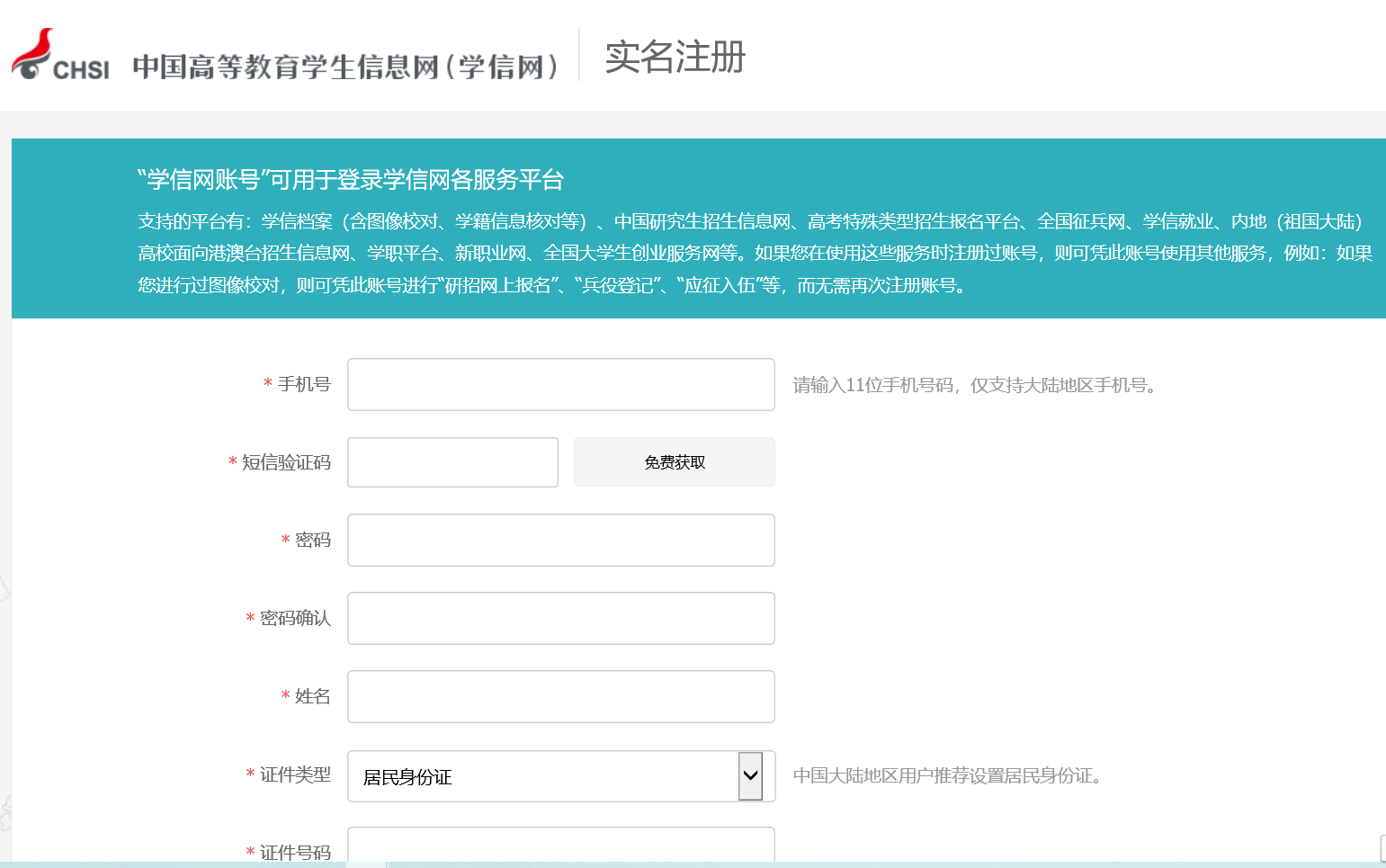Click the 证件类型 field label
Screen dimensions: 1386x868
[295, 775]
